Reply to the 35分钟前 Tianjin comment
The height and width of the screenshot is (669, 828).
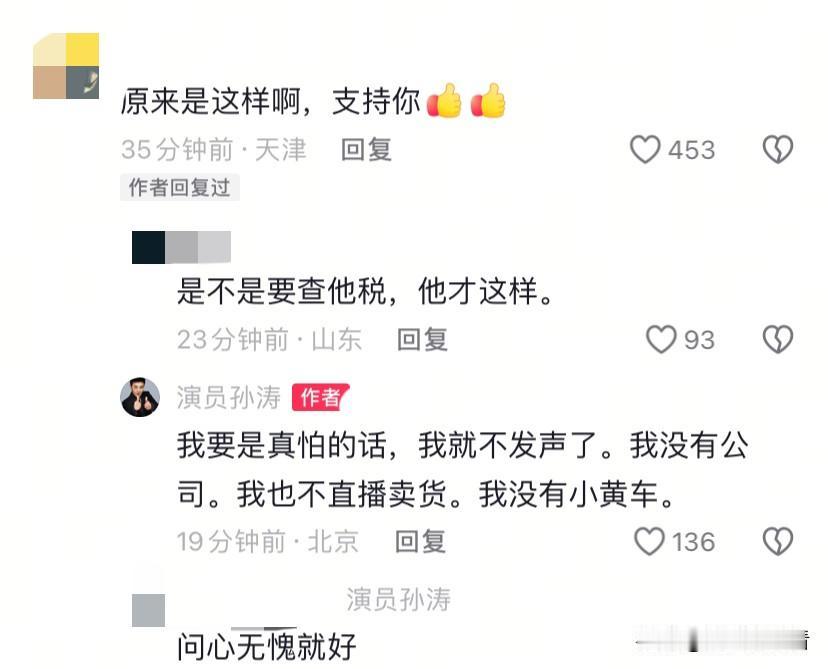coord(366,149)
